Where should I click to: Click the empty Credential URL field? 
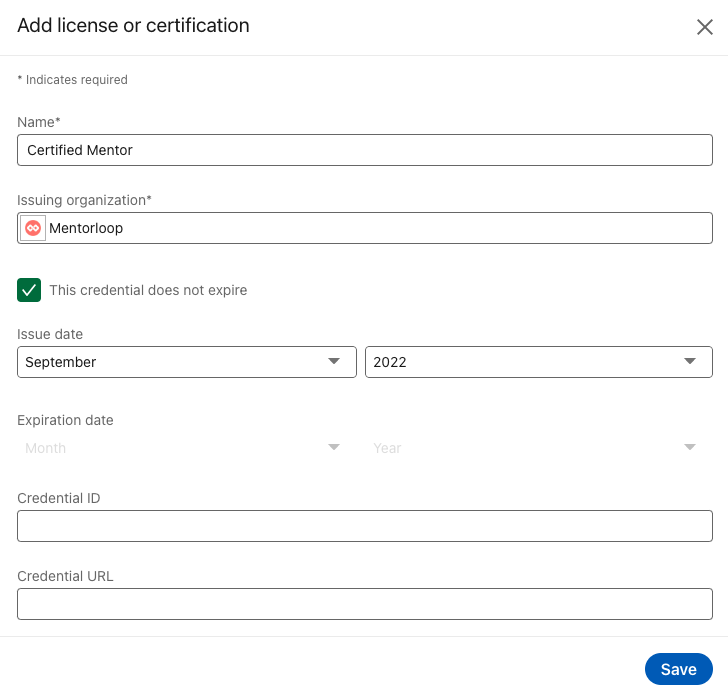(x=365, y=604)
